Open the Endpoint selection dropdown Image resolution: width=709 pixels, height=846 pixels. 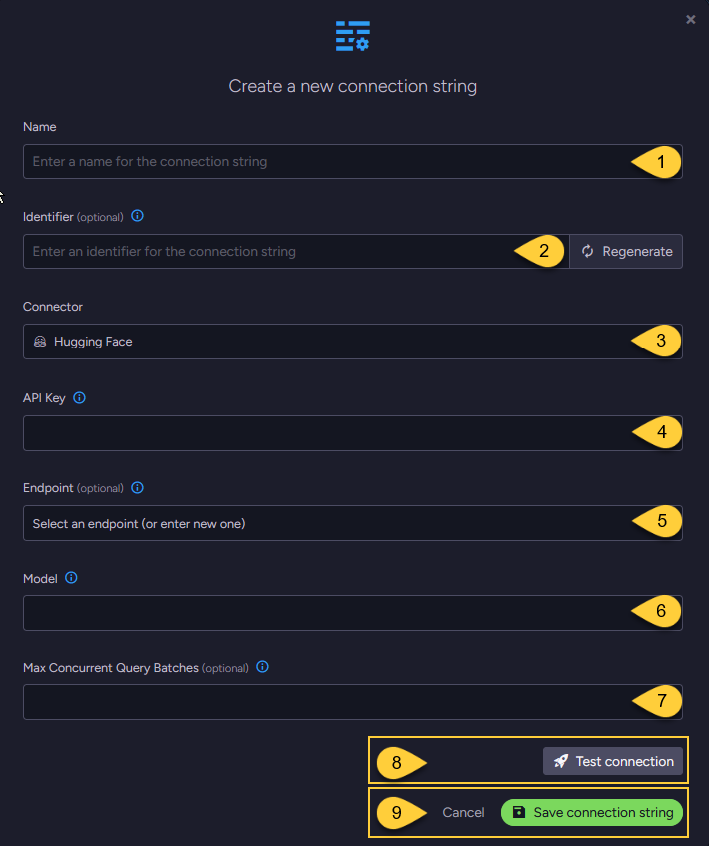click(353, 523)
